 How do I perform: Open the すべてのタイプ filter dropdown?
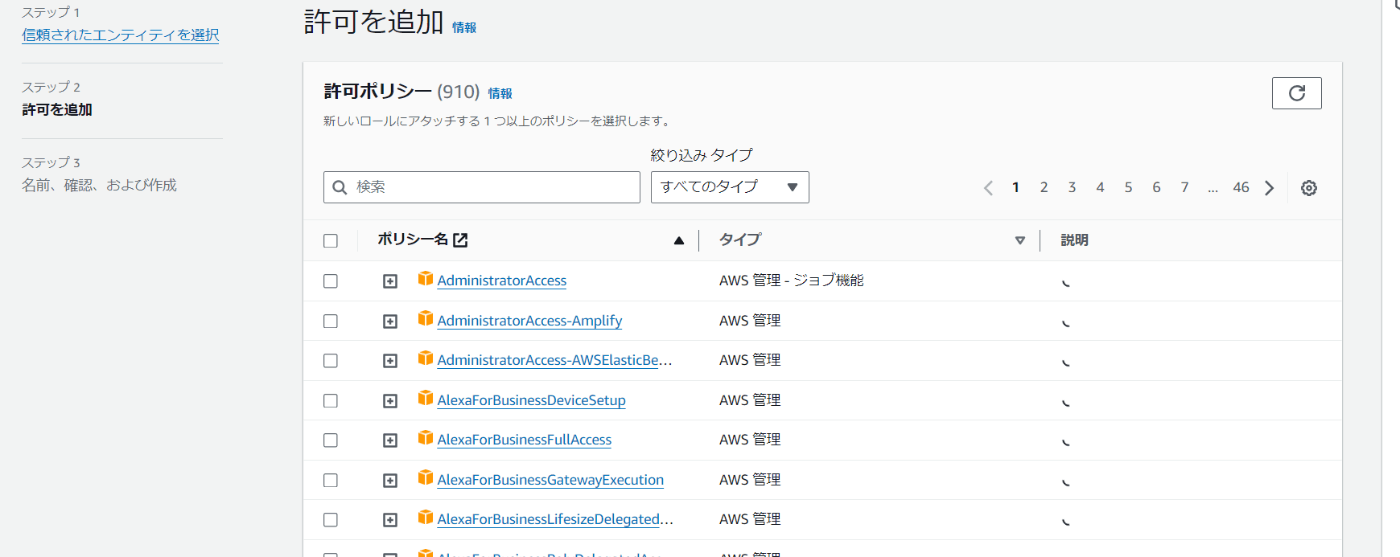[x=730, y=187]
